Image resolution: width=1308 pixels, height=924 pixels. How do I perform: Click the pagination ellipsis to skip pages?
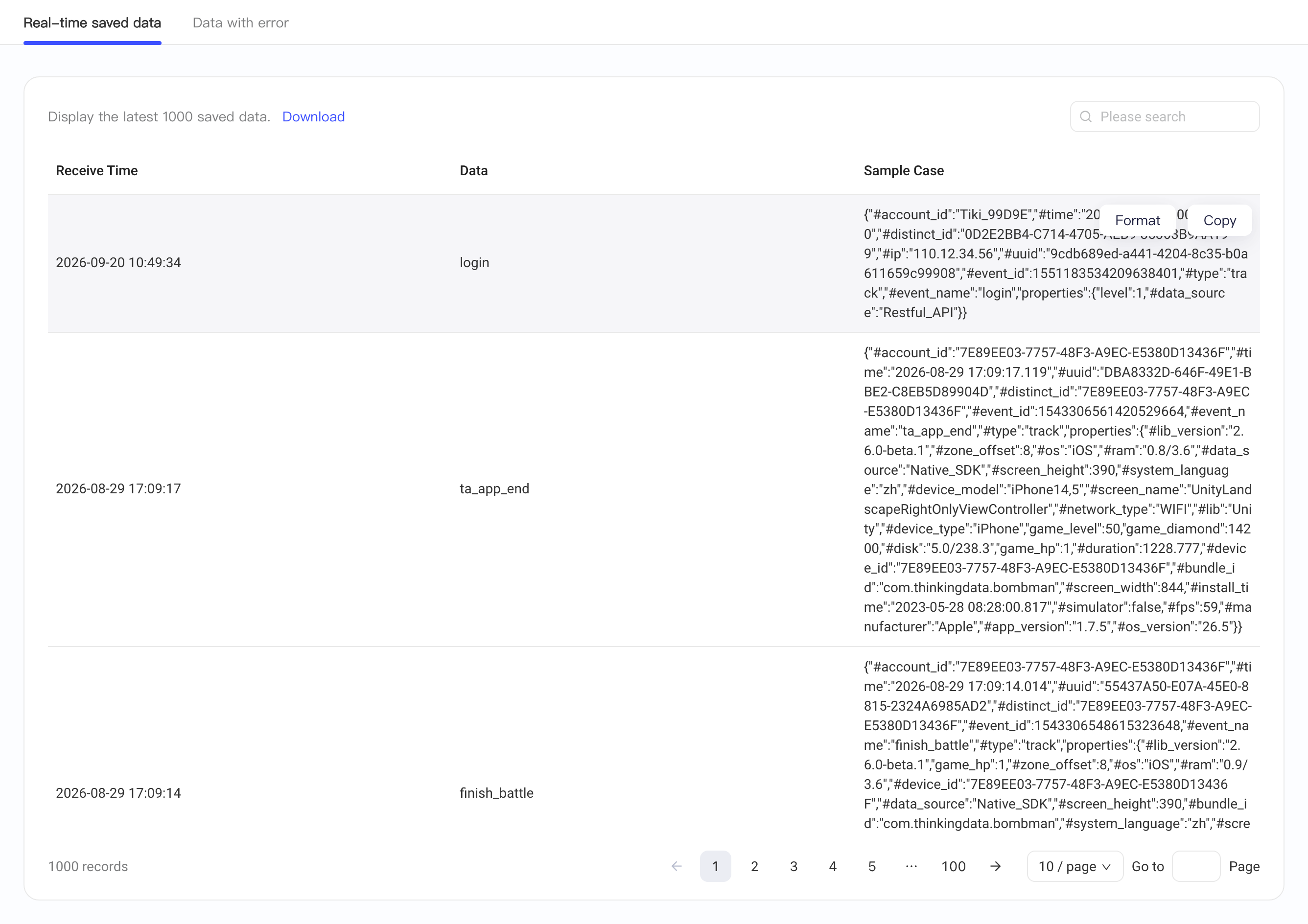[911, 866]
